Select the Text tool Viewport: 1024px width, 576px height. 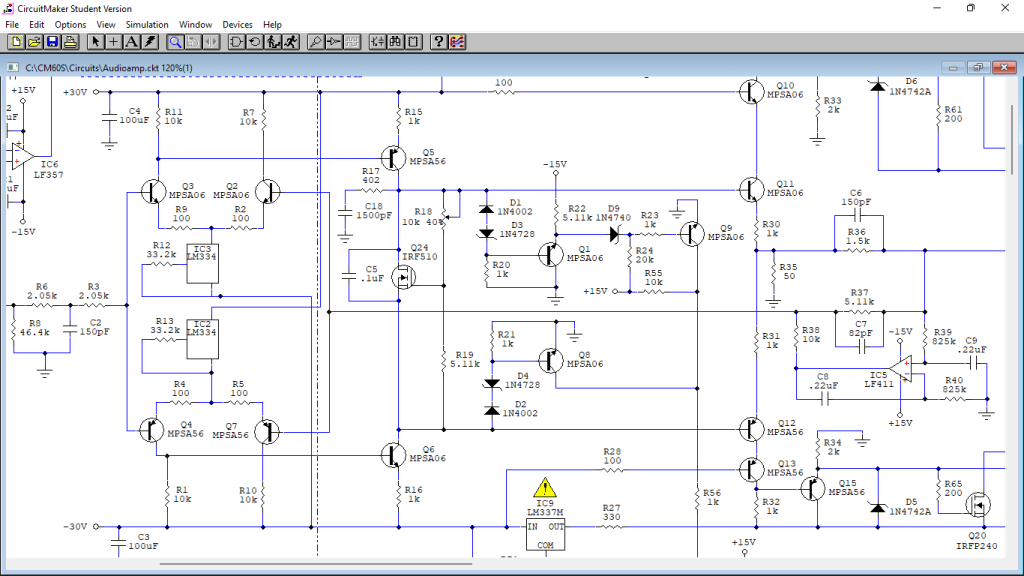click(131, 42)
